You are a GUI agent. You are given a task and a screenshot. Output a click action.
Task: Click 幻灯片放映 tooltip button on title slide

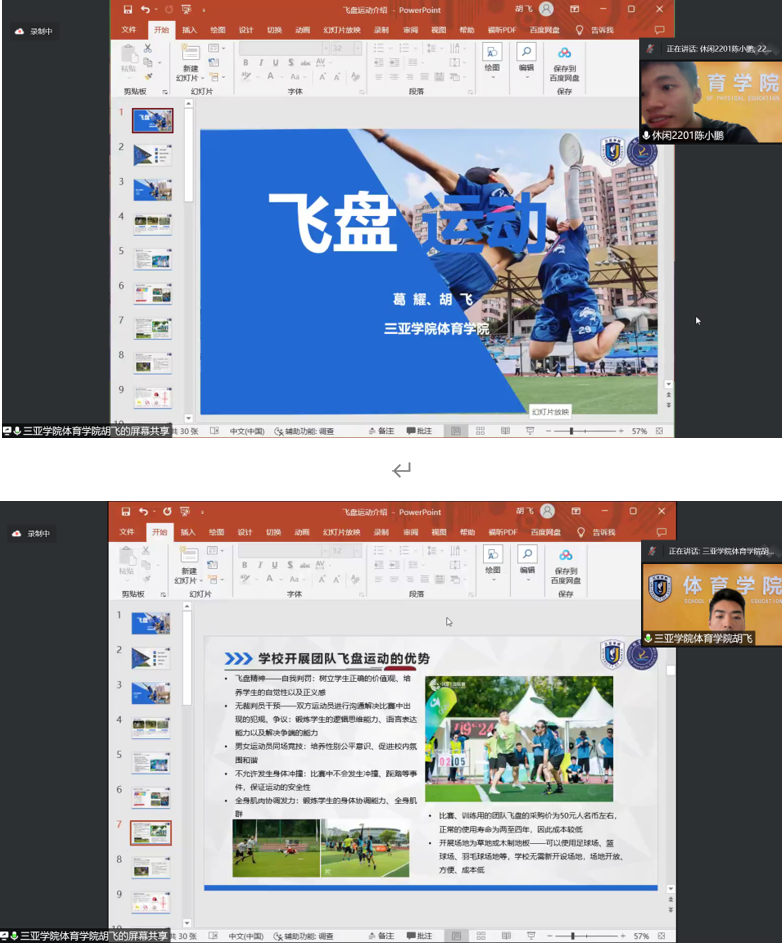(550, 412)
